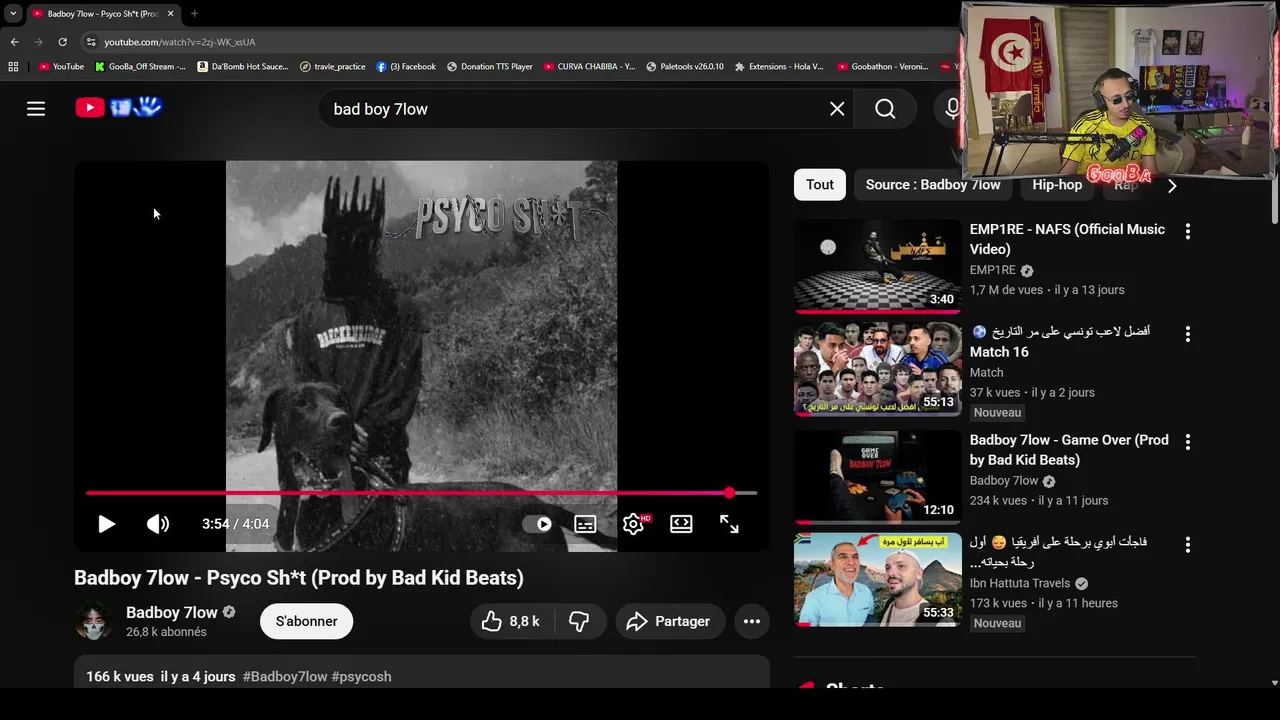Click the address bar URL
Image resolution: width=1280 pixels, height=720 pixels.
[x=180, y=42]
